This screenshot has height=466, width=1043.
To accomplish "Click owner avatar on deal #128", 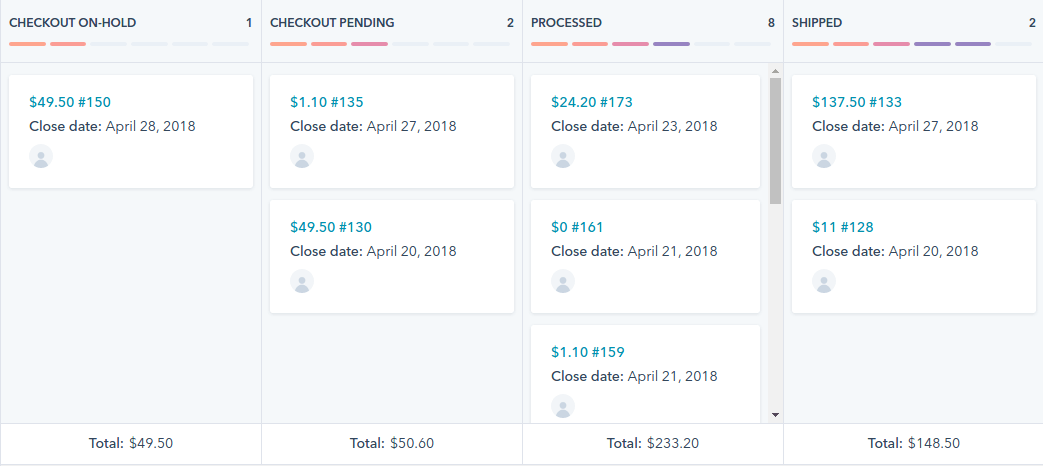I will coord(824,282).
